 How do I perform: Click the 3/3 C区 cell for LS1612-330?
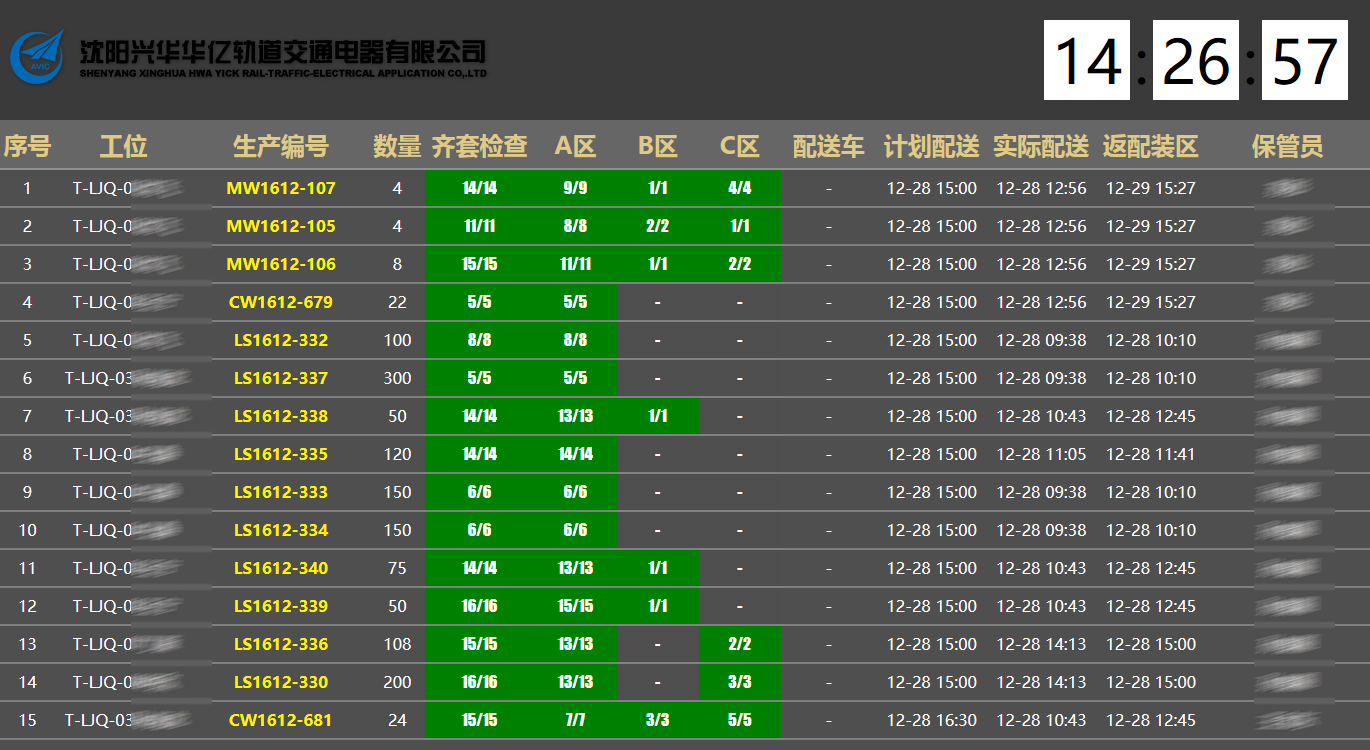click(739, 682)
